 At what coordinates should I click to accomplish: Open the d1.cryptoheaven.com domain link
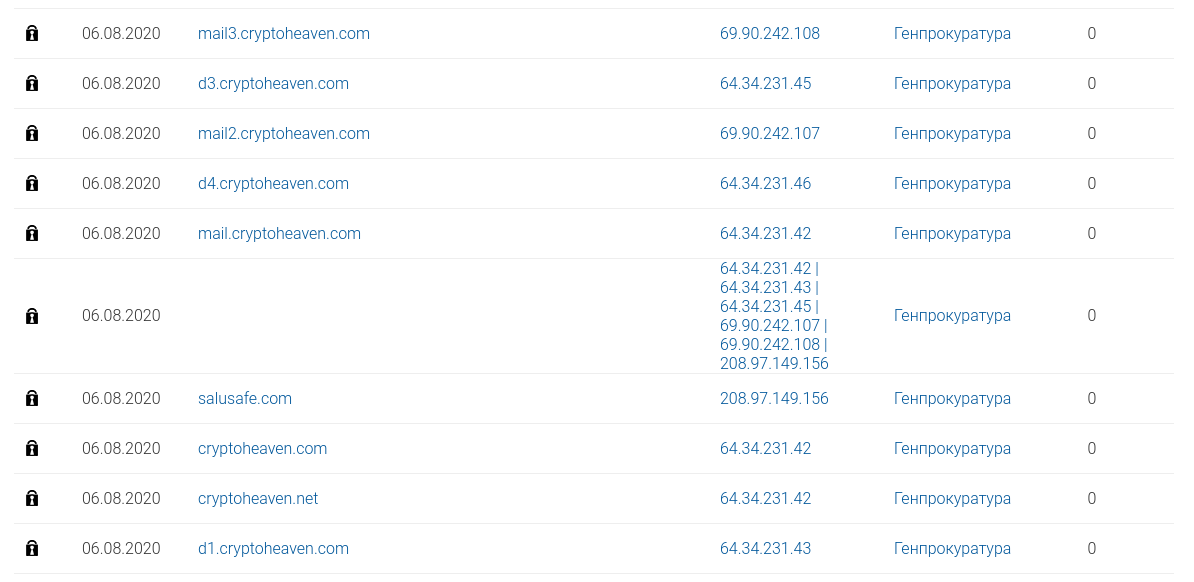(273, 548)
